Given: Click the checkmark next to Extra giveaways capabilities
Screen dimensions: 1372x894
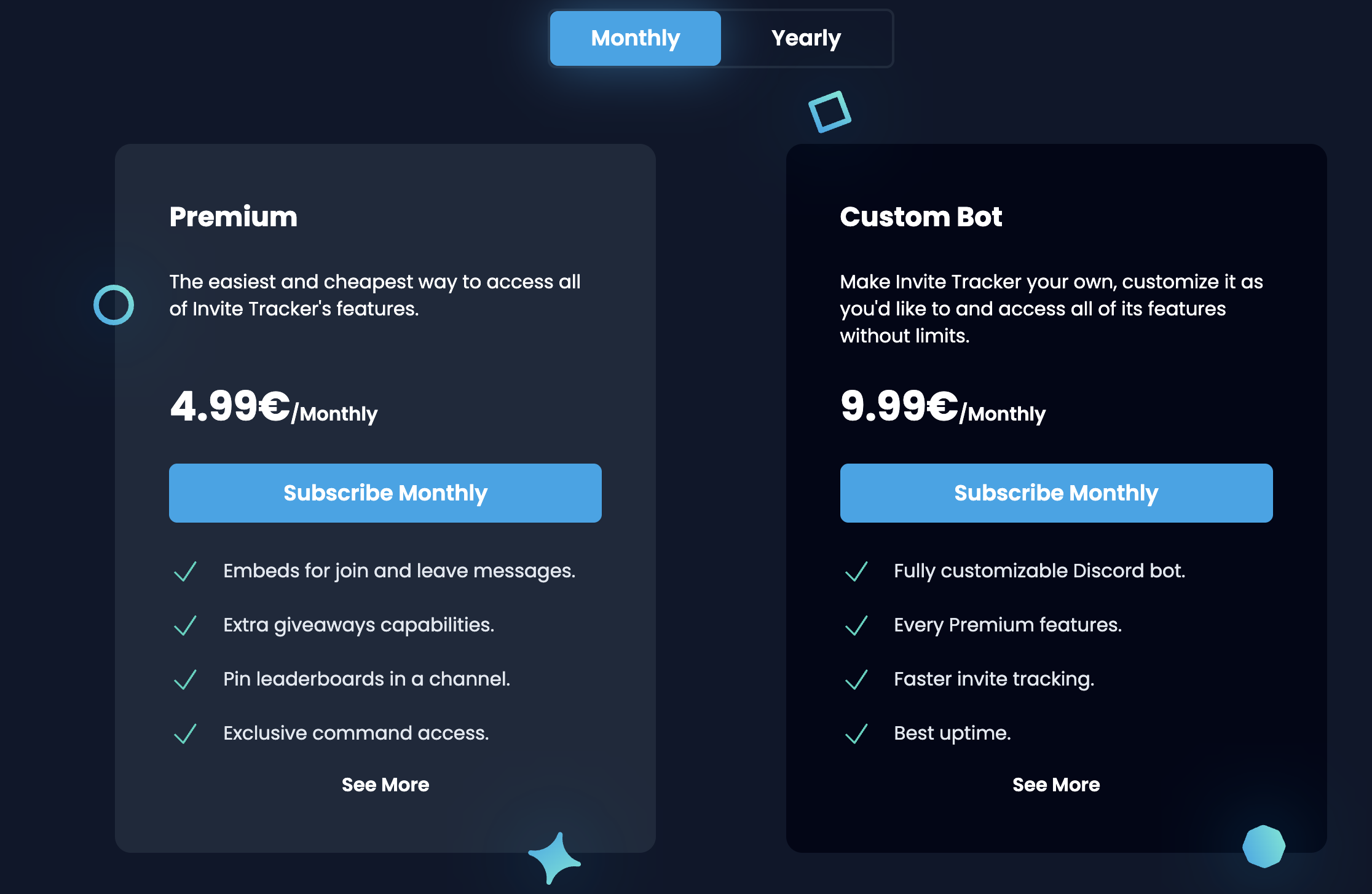Looking at the screenshot, I should tap(185, 625).
